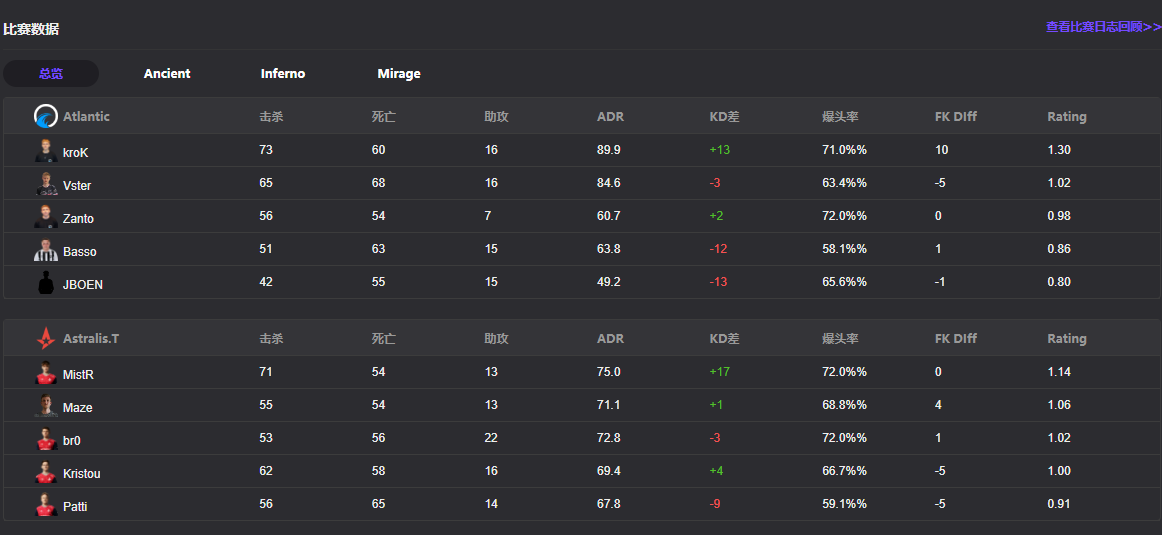Click Maze's headshot rate 68.8%%
Viewport: 1162px width, 535px height.
pos(845,405)
